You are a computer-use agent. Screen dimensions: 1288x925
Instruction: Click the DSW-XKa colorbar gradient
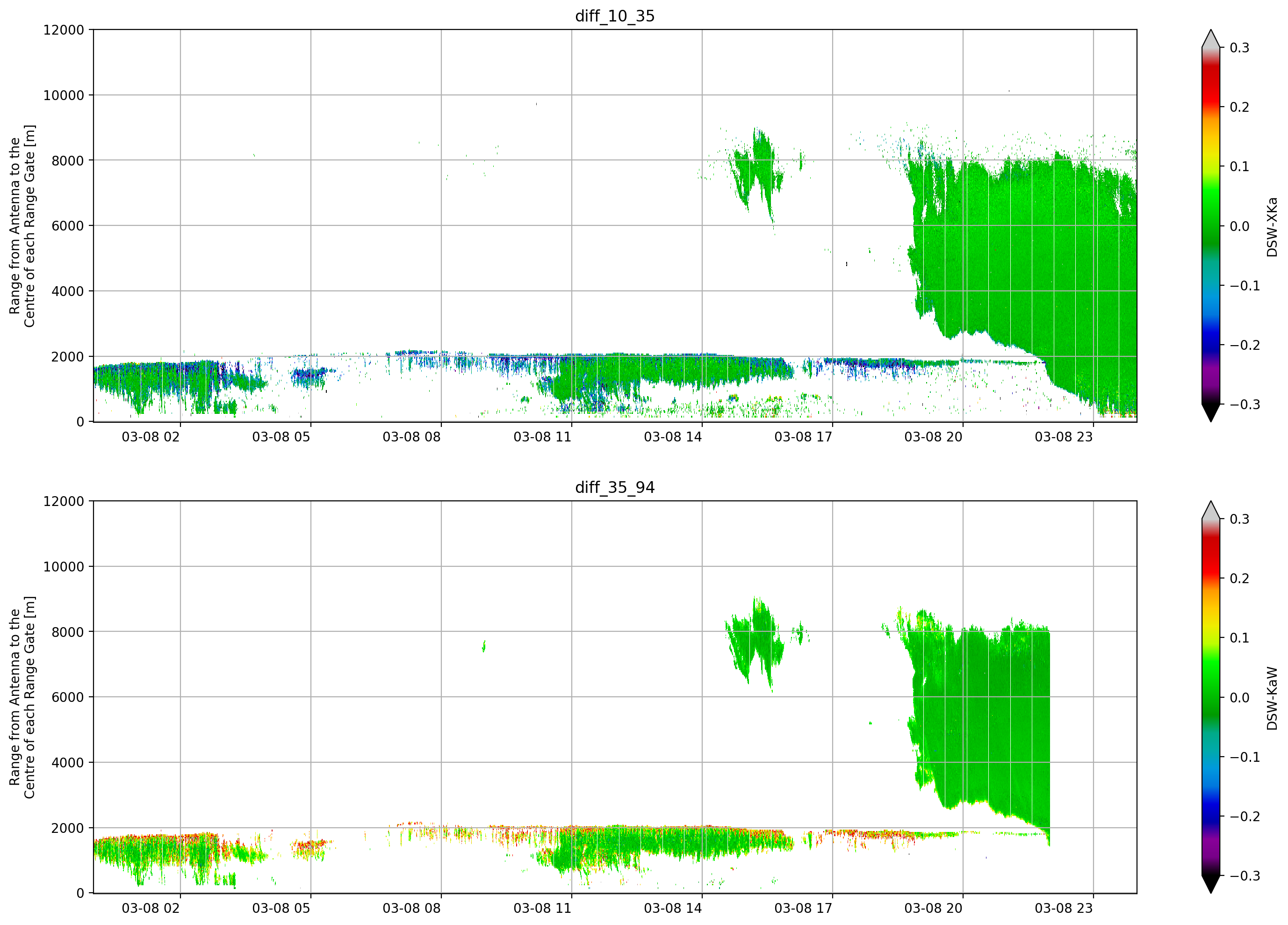[x=1211, y=225]
